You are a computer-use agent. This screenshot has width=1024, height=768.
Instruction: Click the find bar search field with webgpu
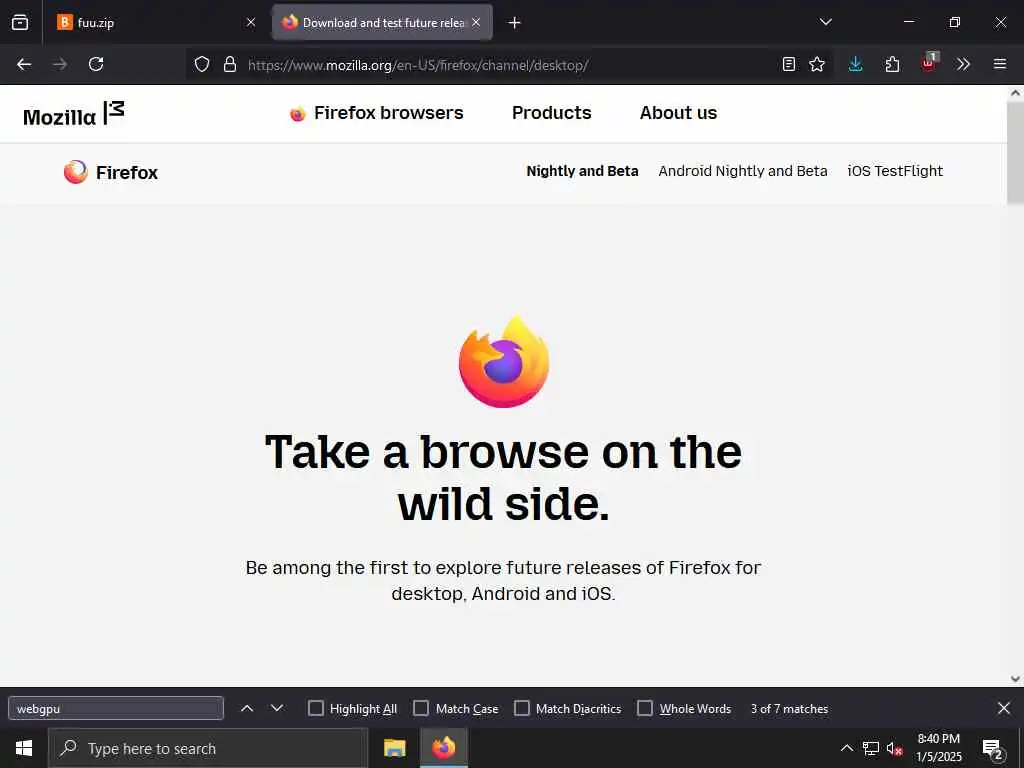pos(116,709)
